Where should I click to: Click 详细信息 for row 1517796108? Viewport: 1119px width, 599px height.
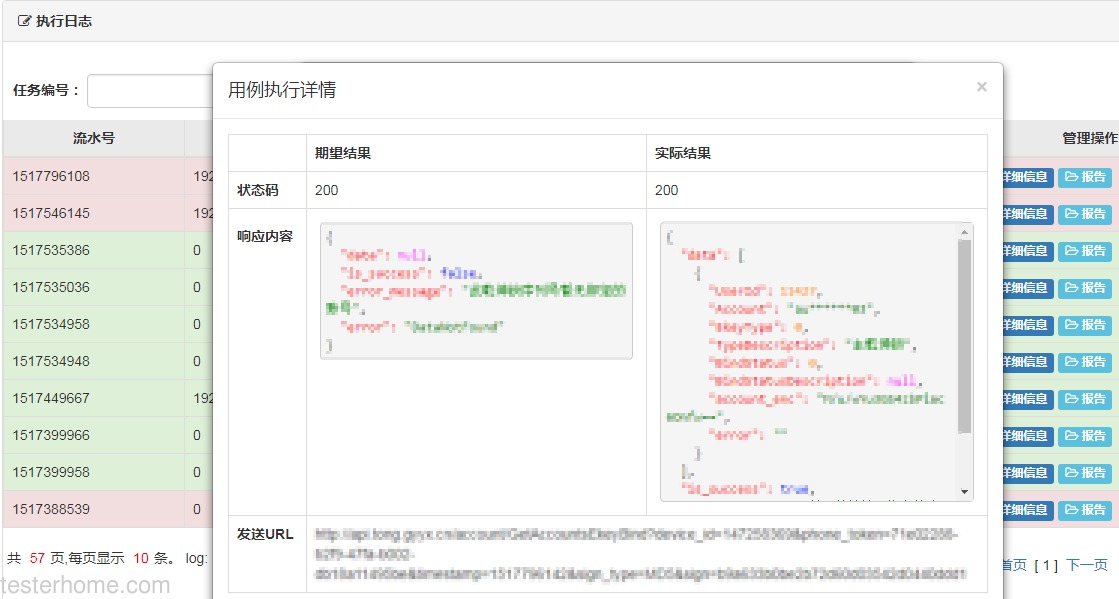[x=1028, y=177]
